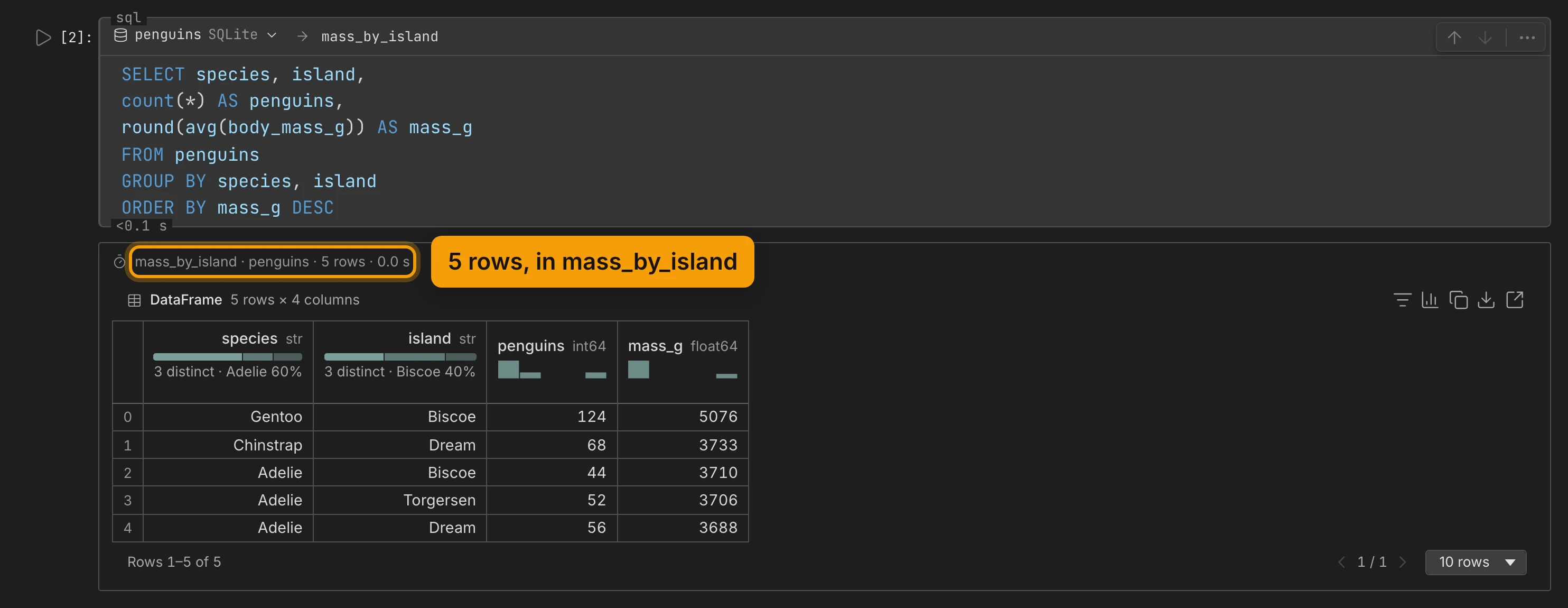Click the island distribution bar
The image size is (1568, 608).
tap(400, 356)
